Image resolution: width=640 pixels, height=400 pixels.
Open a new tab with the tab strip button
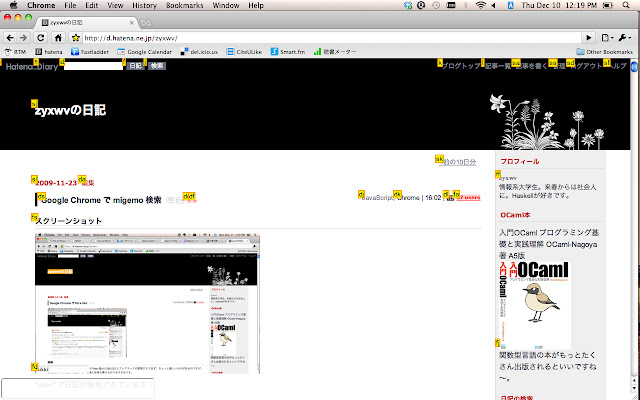(x=146, y=23)
